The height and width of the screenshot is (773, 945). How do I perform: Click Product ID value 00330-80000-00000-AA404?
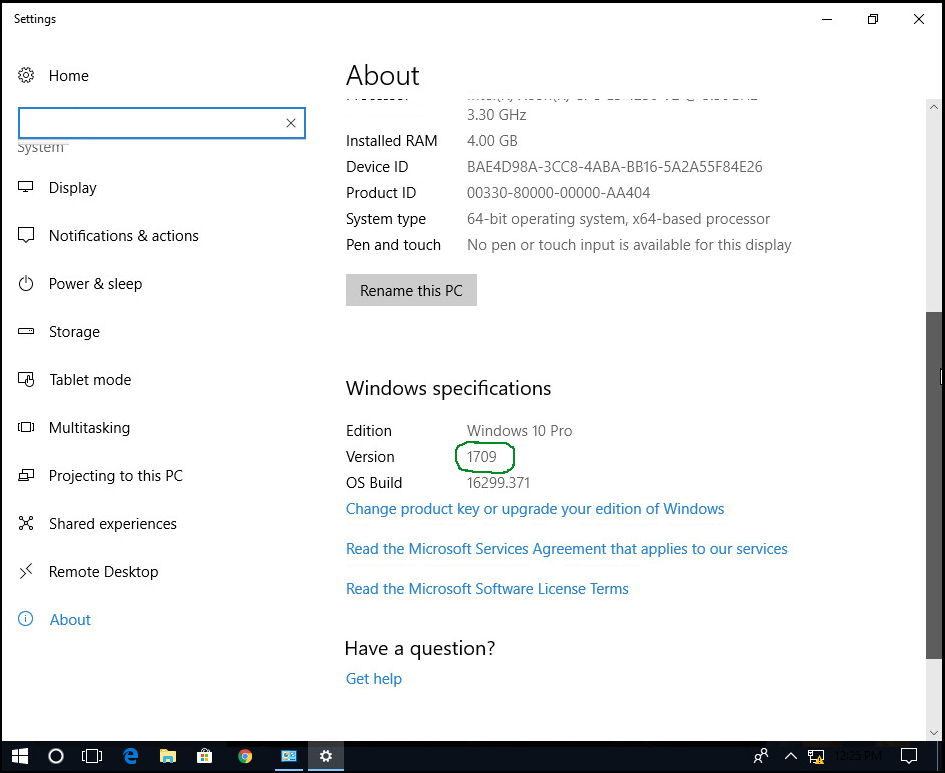[x=559, y=193]
